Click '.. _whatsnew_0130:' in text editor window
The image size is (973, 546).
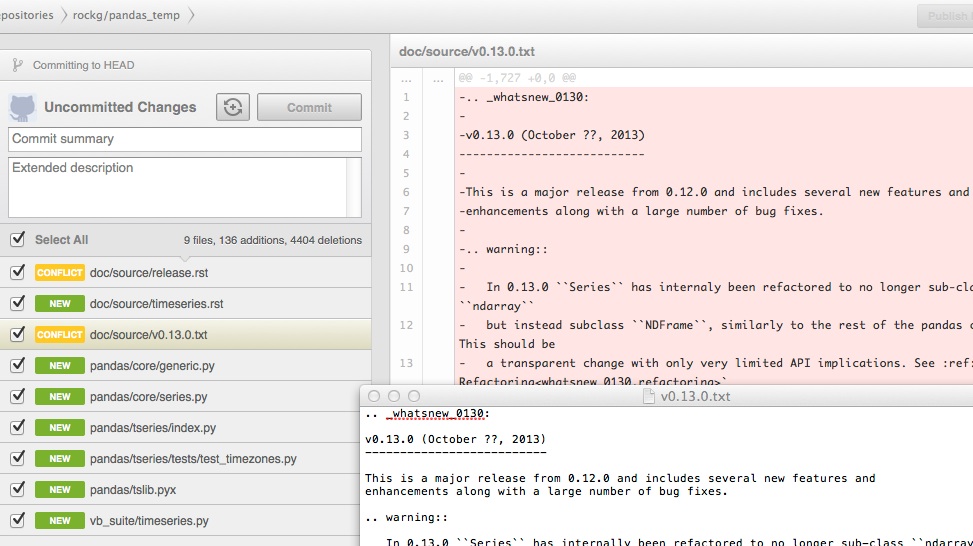click(427, 414)
